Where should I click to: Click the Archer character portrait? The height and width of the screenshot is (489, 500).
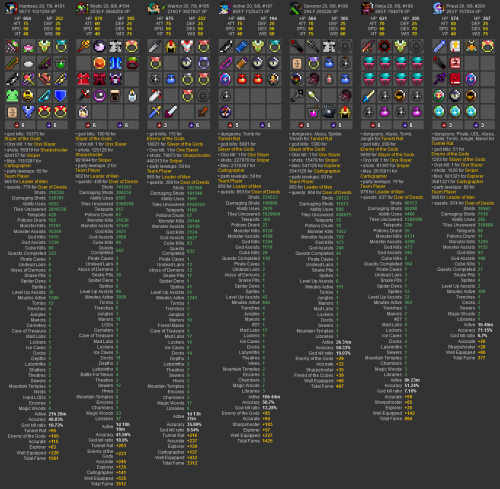pos(225,8)
